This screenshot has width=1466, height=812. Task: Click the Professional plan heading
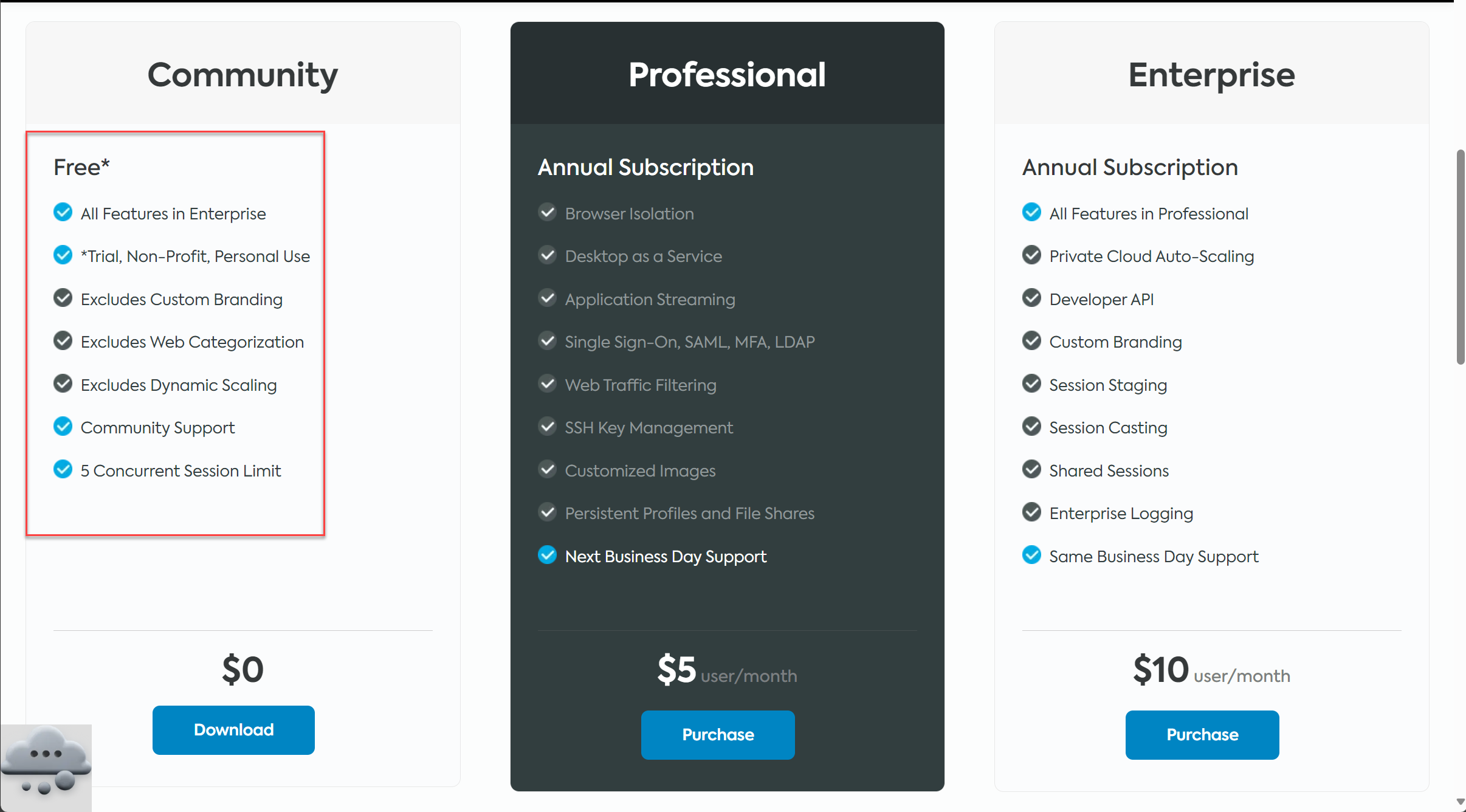click(x=727, y=75)
